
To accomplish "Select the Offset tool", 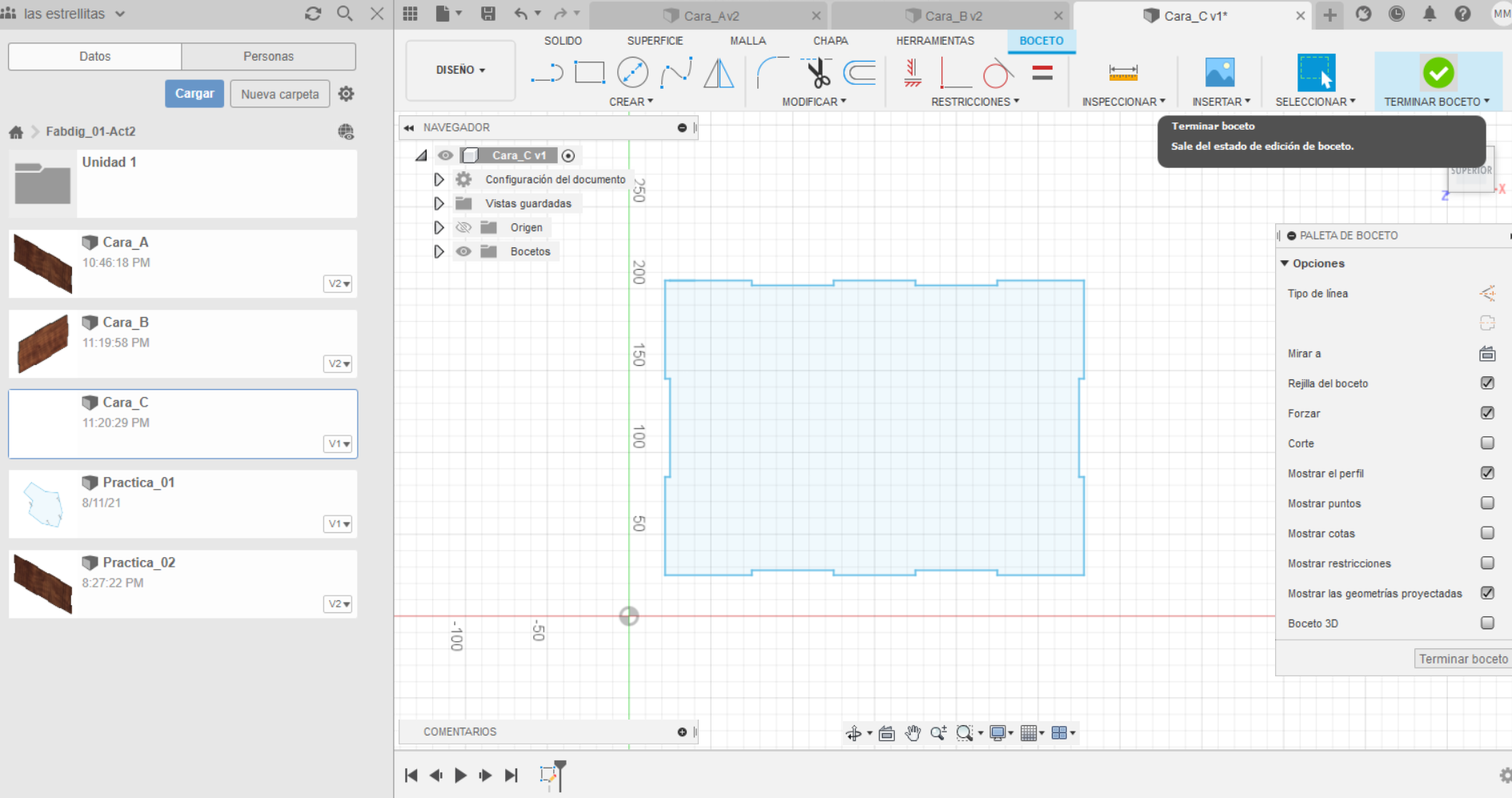I will click(x=860, y=73).
